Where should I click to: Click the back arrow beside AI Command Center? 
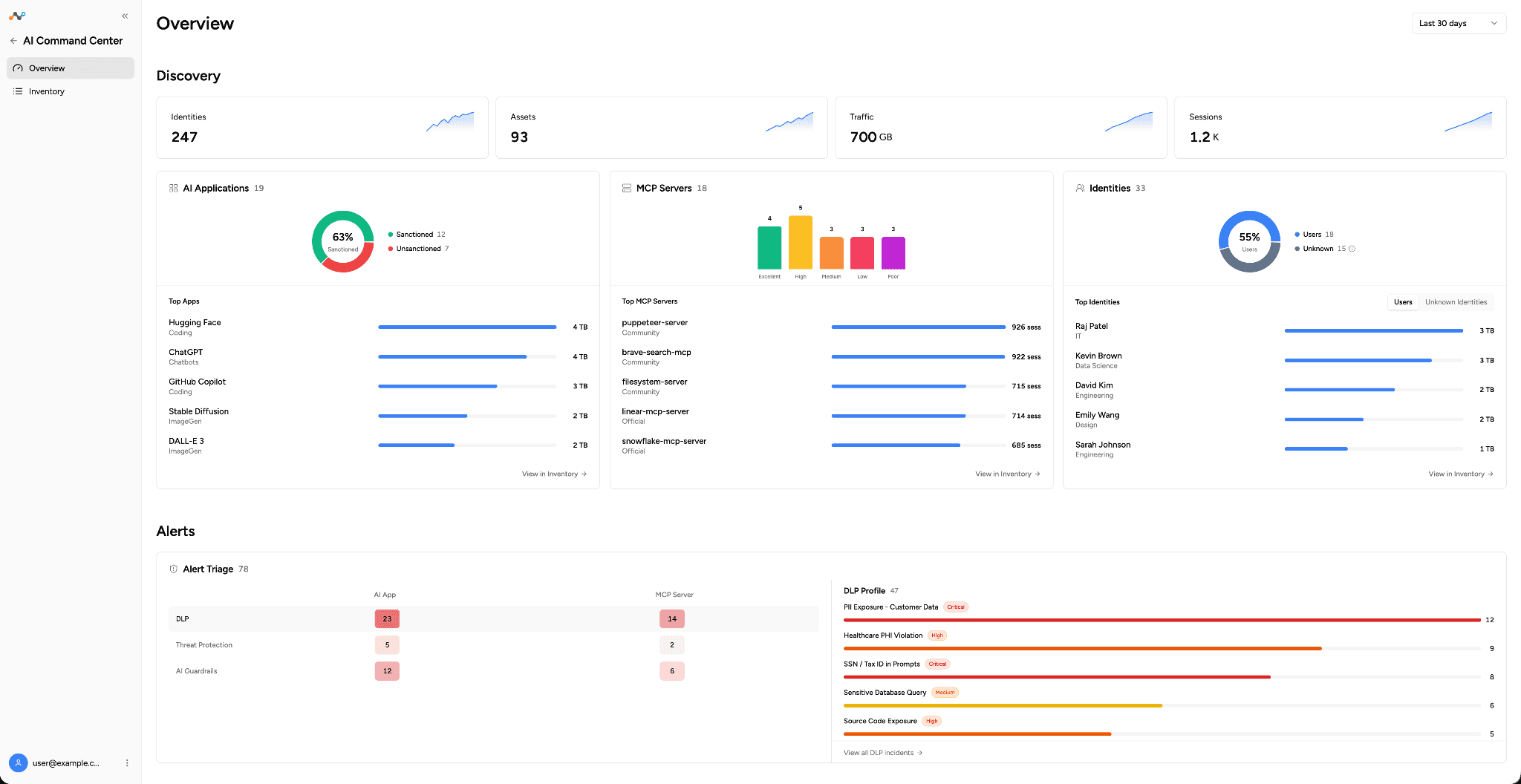[x=13, y=41]
